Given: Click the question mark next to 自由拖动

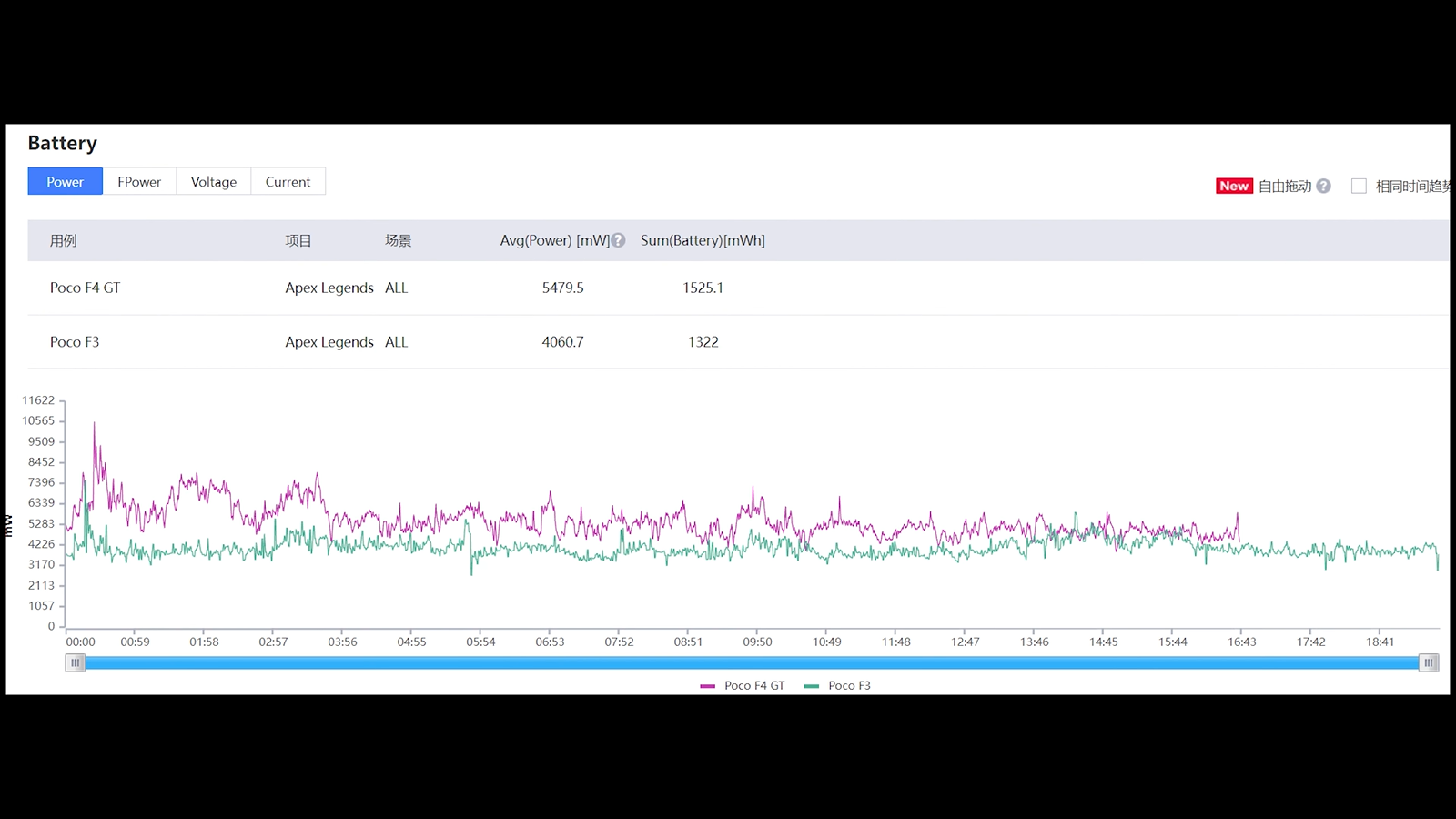Looking at the screenshot, I should pos(1324,187).
